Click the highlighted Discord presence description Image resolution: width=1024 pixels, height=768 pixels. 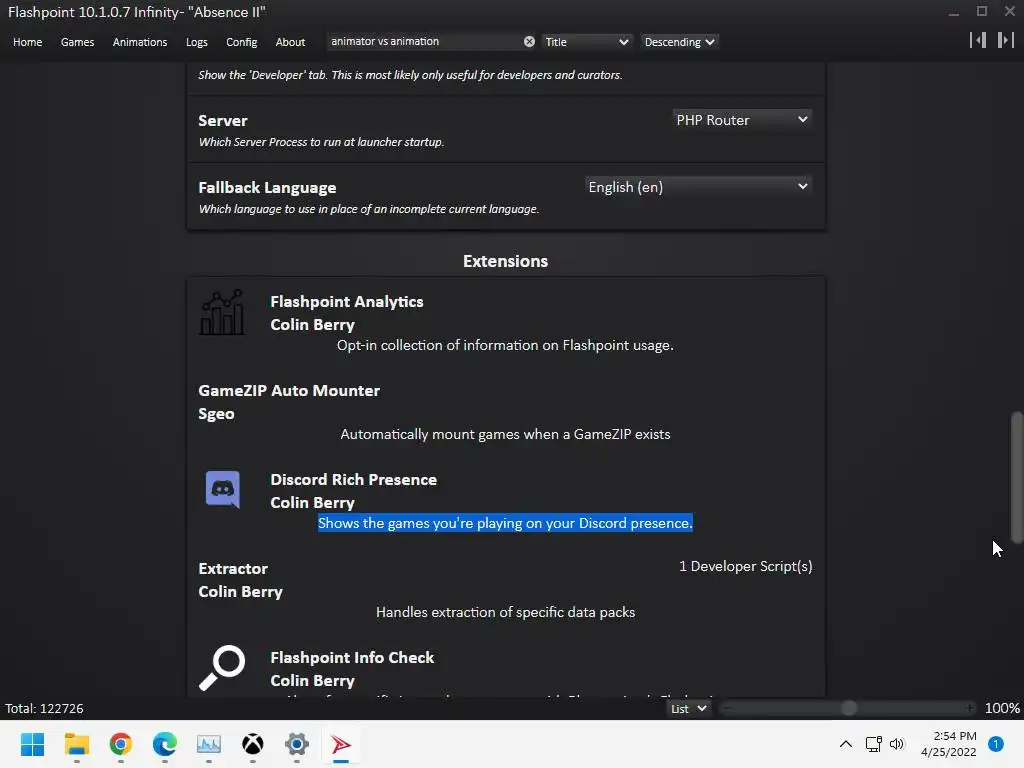(x=505, y=523)
